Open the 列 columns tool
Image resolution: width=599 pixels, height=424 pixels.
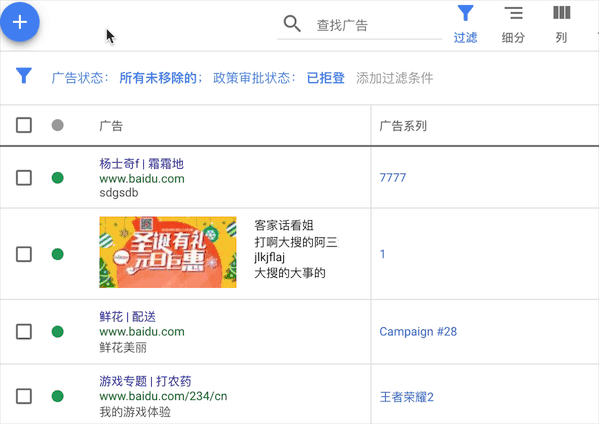click(561, 24)
